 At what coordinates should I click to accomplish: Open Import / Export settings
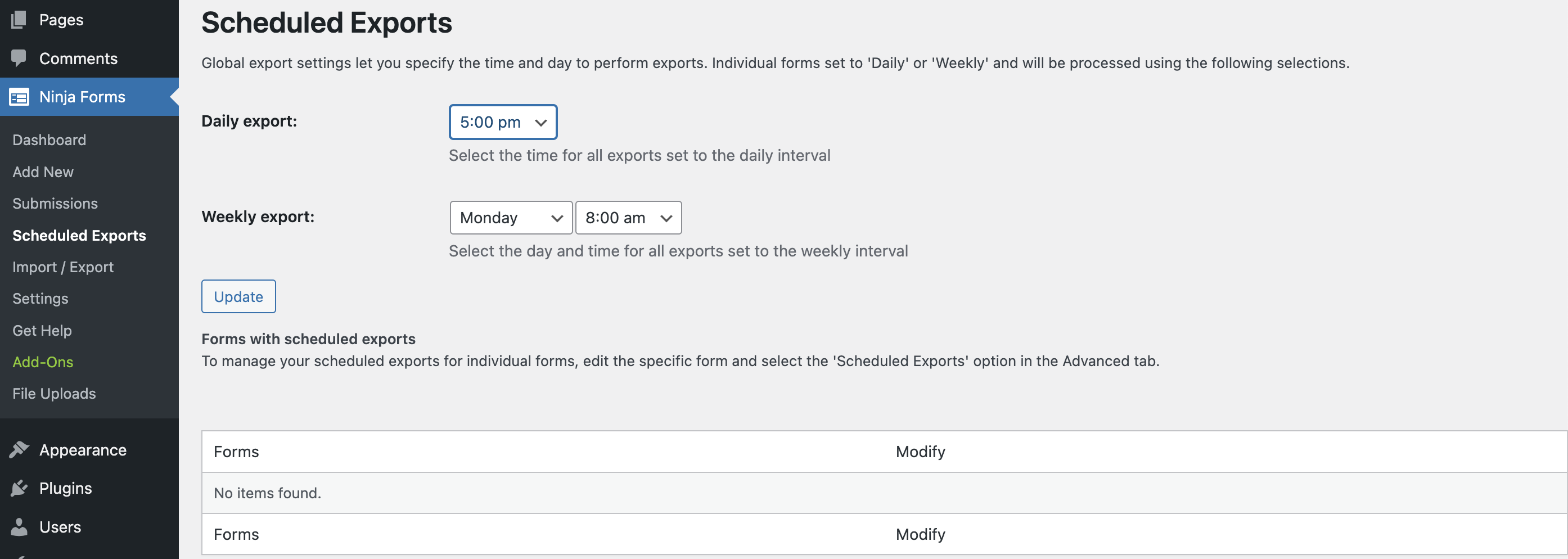pyautogui.click(x=62, y=267)
